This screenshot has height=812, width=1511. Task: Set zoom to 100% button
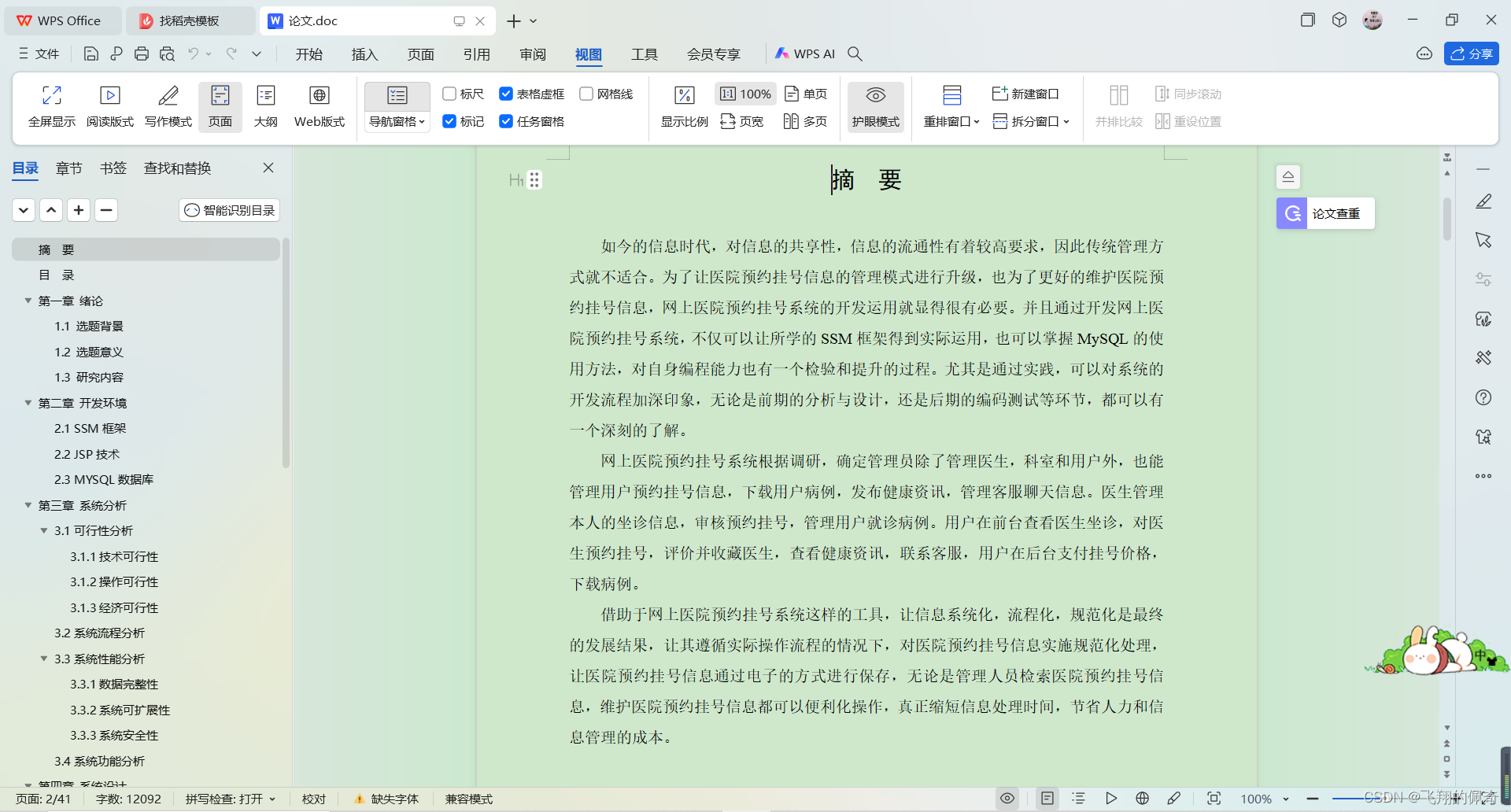[x=745, y=94]
